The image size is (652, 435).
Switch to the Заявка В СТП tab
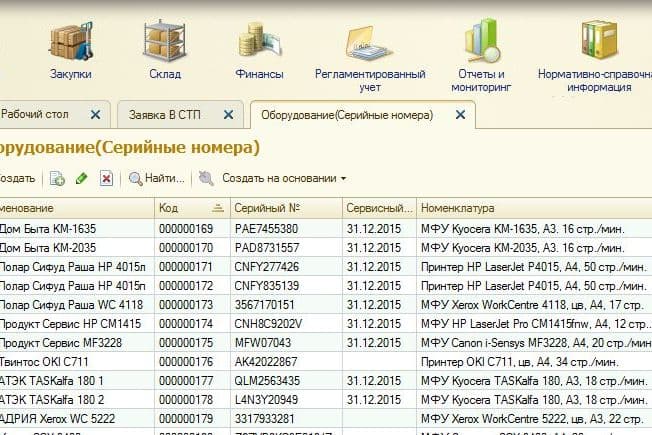[x=165, y=114]
